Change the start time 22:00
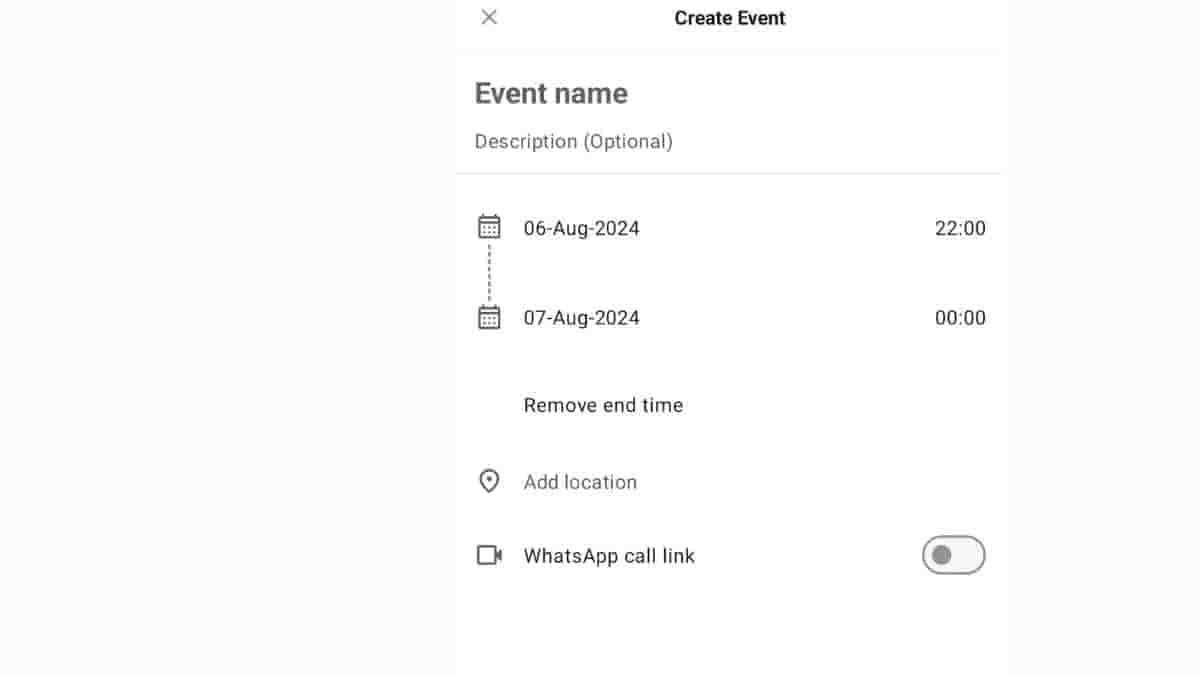 pyautogui.click(x=960, y=228)
